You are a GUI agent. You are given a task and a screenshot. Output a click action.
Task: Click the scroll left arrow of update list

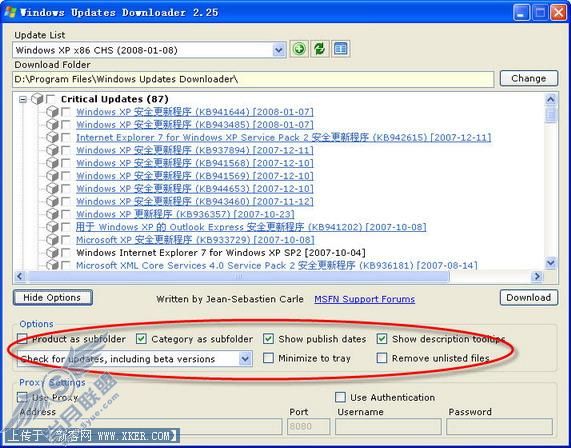pyautogui.click(x=20, y=276)
